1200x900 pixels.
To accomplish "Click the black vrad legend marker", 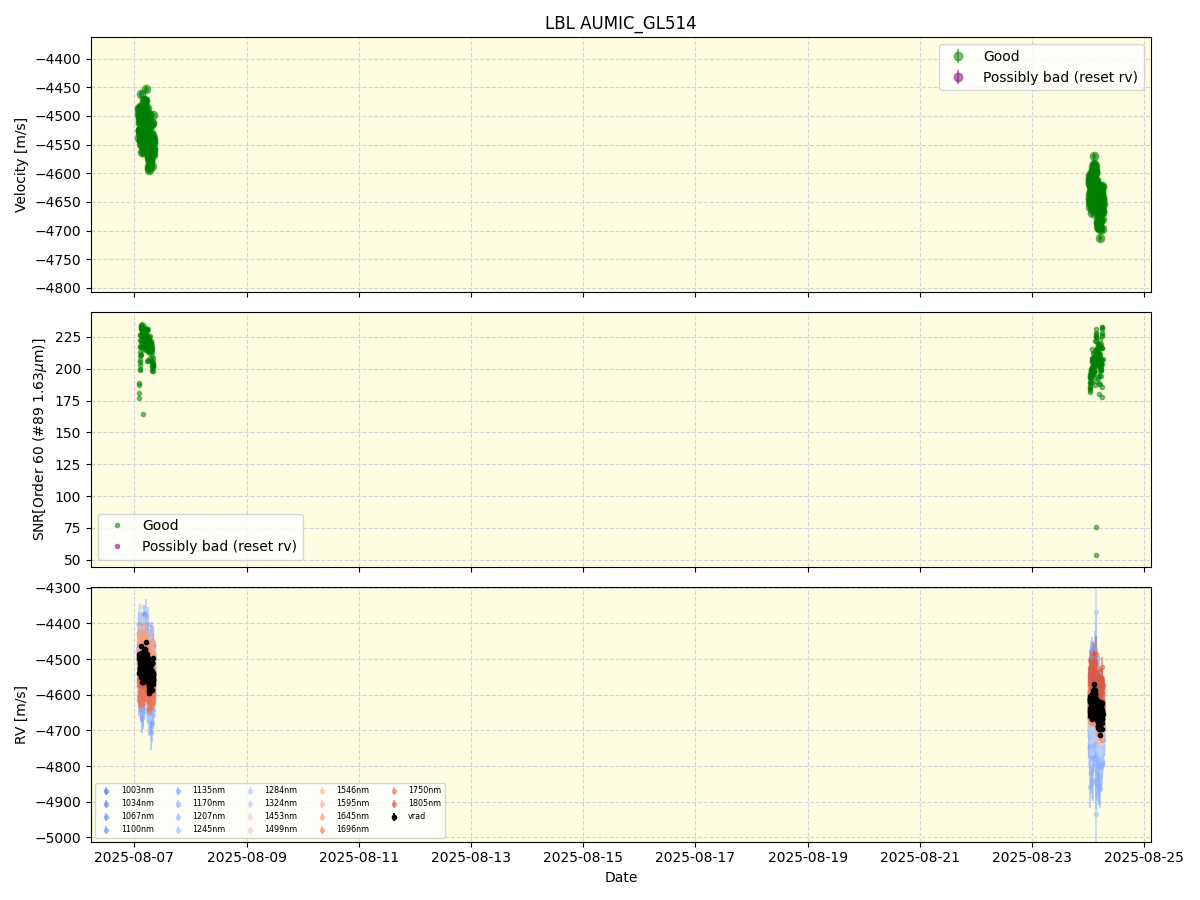I will point(394,816).
